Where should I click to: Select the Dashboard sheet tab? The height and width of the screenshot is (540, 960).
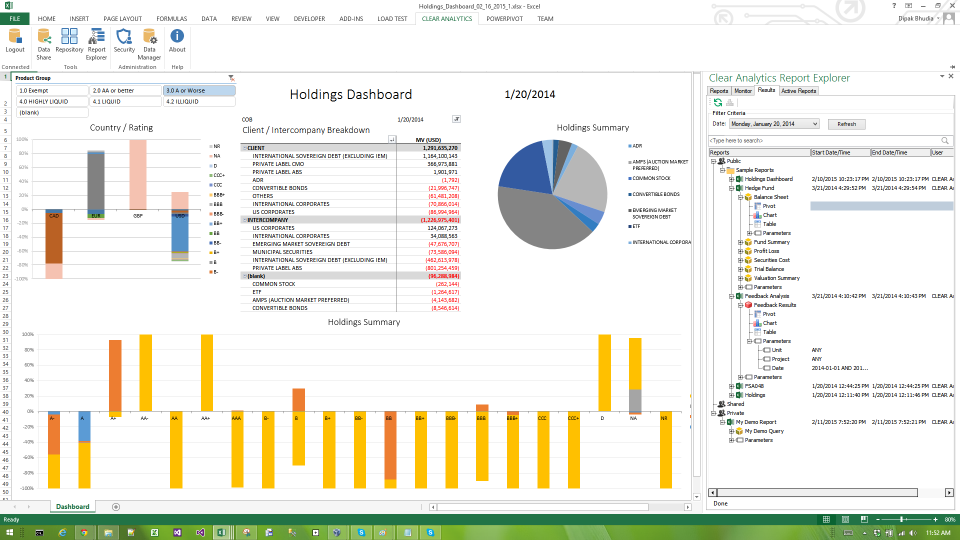72,507
